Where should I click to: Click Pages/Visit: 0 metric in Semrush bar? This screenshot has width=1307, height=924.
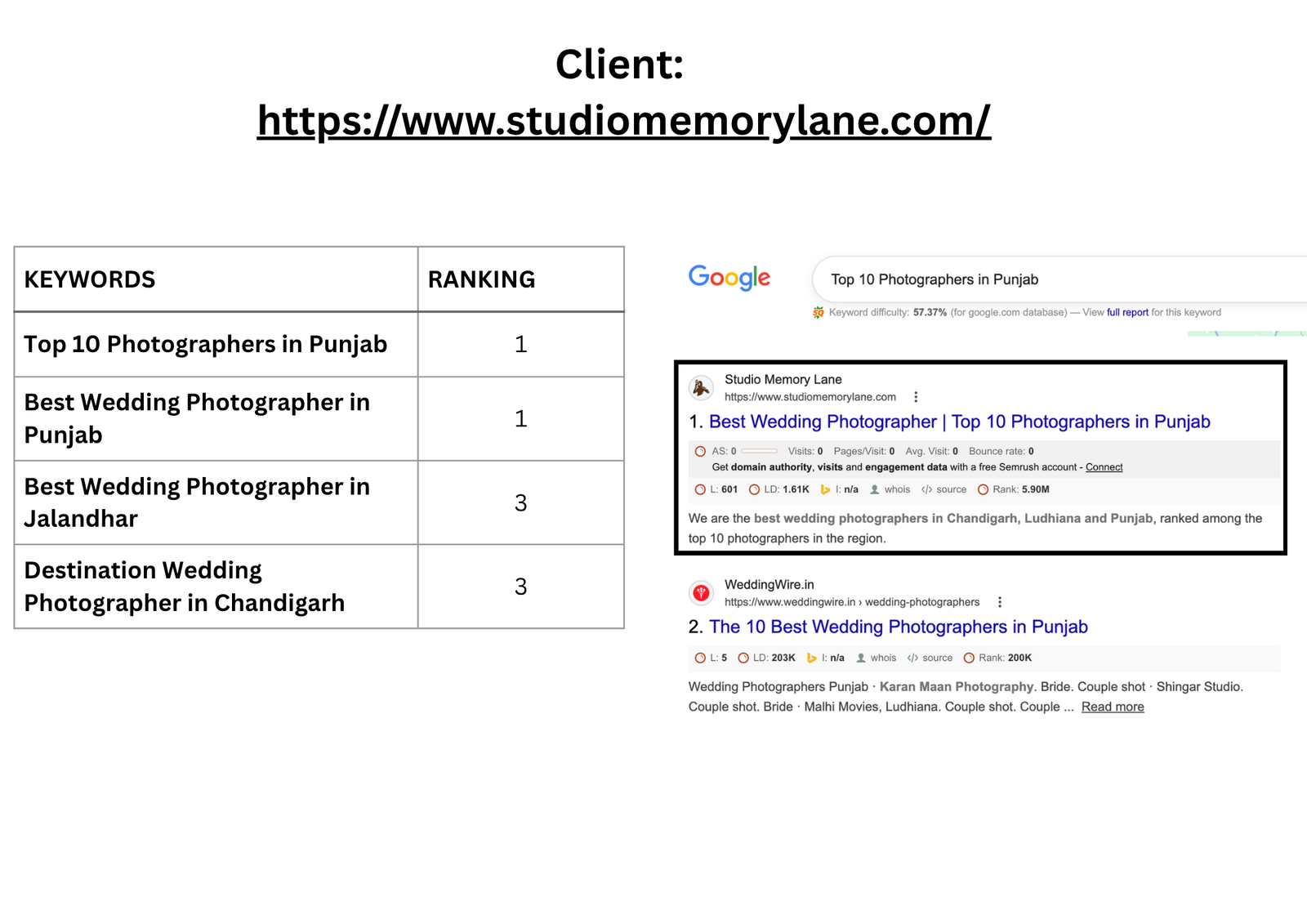[864, 451]
